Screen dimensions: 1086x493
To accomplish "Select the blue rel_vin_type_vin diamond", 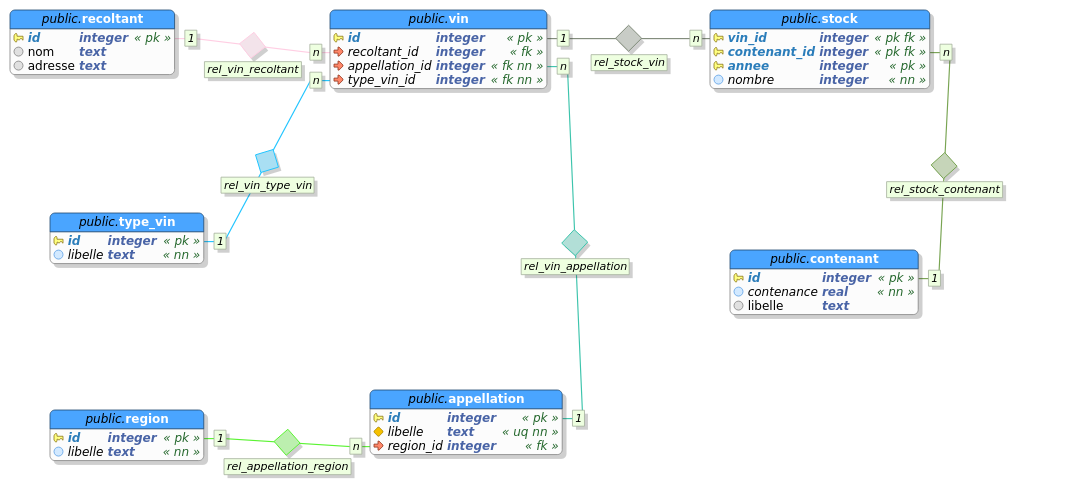I will point(267,161).
